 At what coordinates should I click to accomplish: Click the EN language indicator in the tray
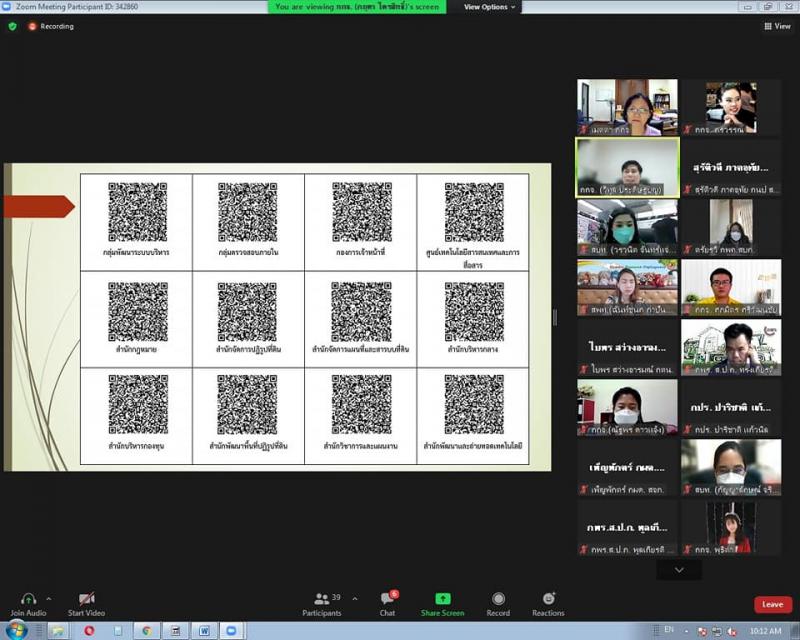(x=669, y=630)
